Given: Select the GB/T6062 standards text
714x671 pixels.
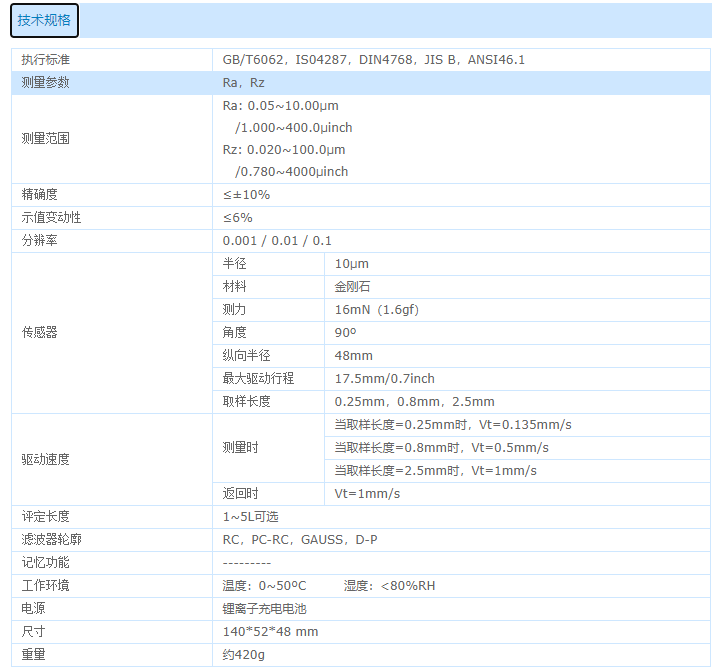Looking at the screenshot, I should 373,60.
